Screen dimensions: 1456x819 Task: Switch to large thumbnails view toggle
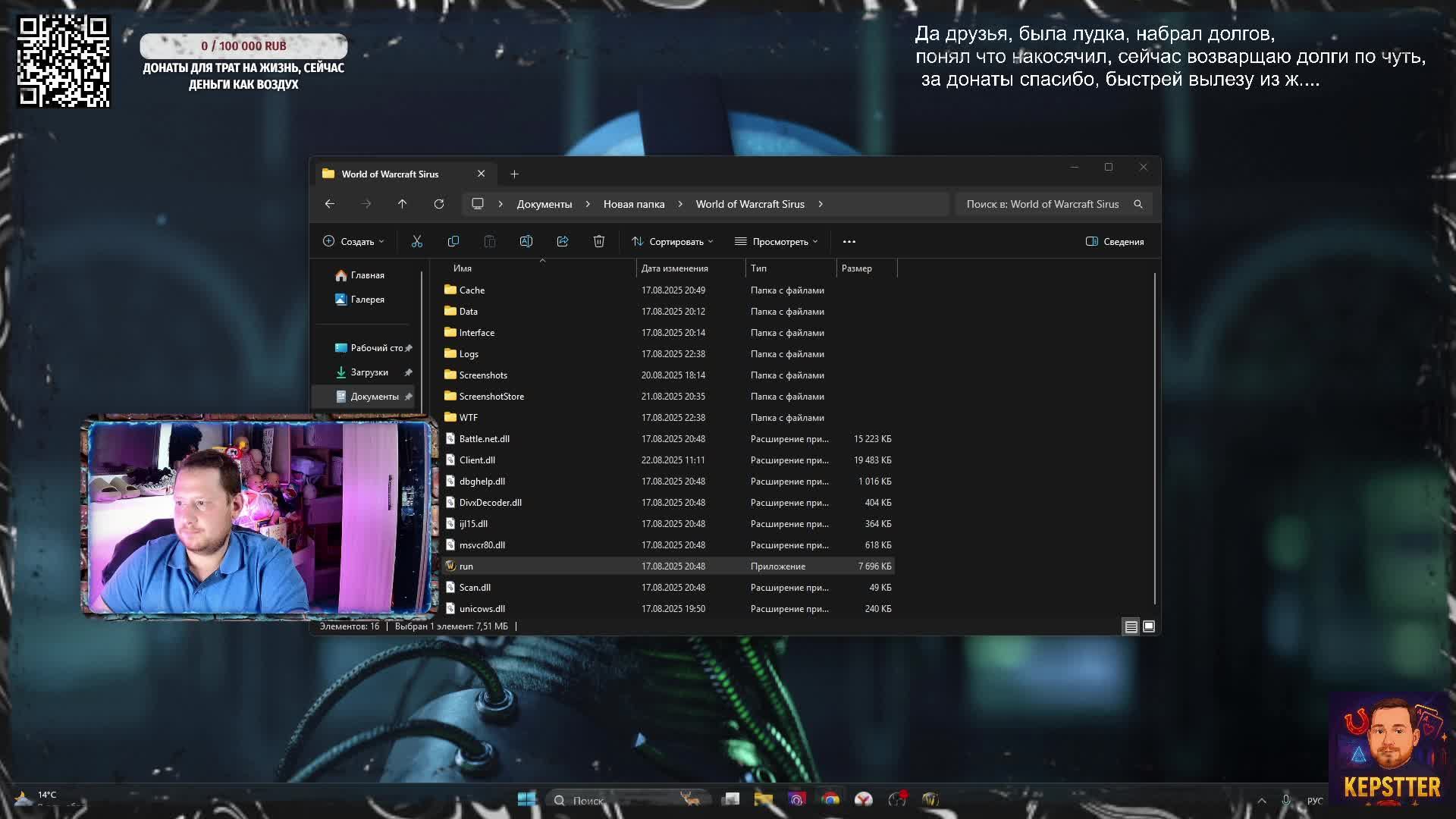click(1149, 626)
